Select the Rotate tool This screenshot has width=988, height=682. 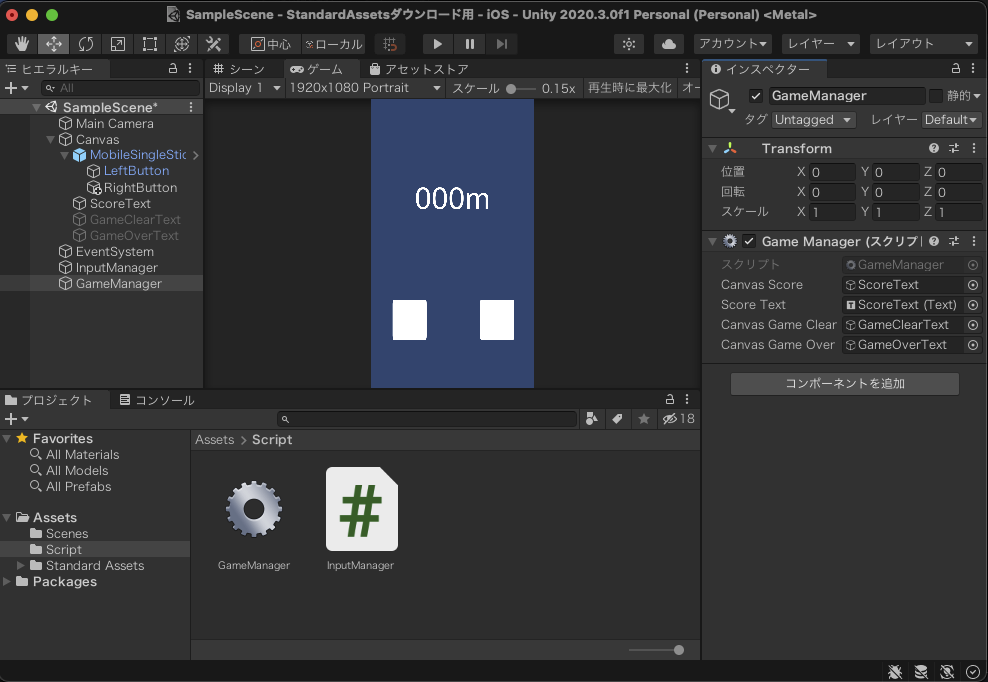click(x=86, y=44)
